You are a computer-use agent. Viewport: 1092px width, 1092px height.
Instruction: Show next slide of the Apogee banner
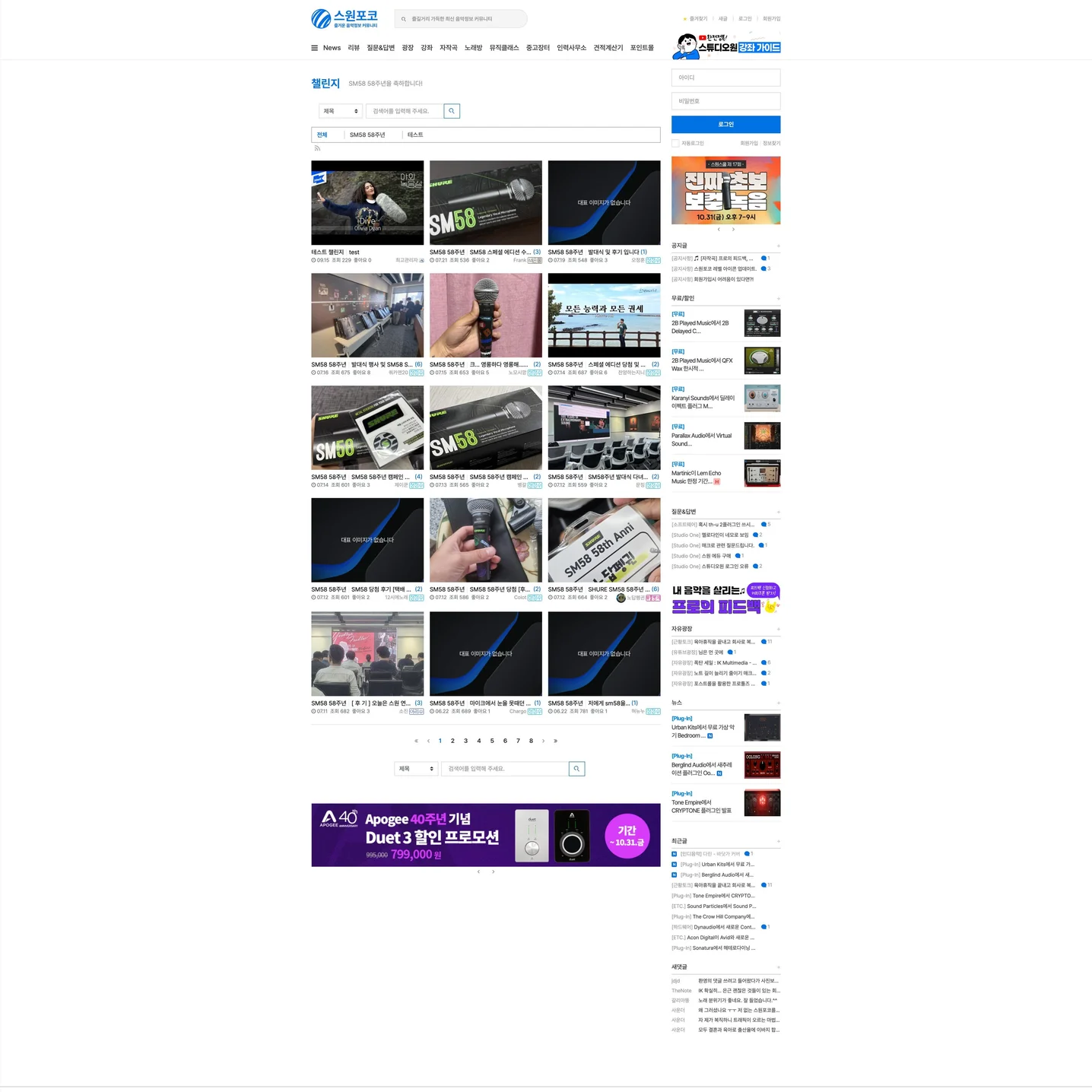click(x=494, y=871)
